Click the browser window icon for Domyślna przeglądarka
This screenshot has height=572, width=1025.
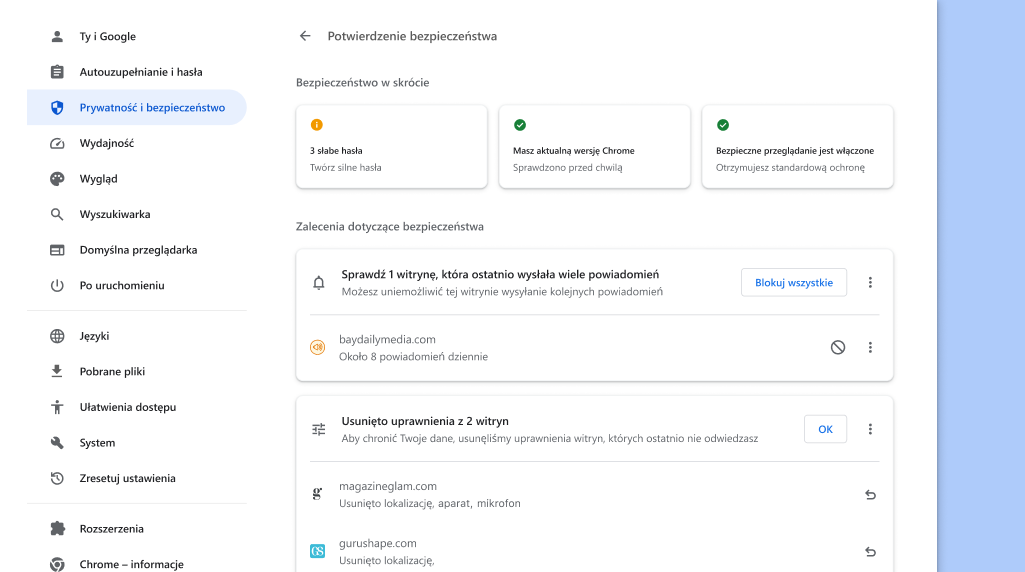57,250
